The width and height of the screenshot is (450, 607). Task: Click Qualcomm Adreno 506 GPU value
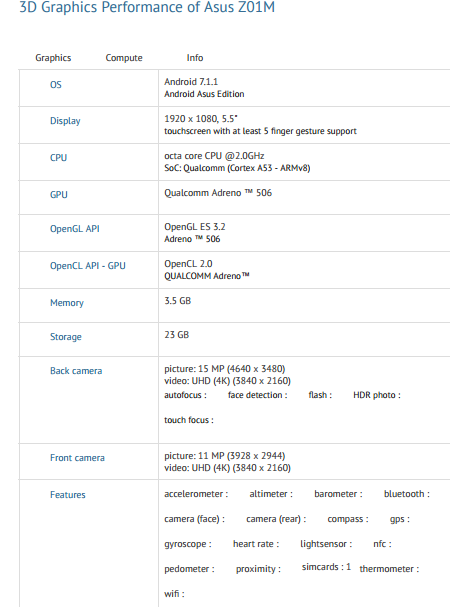coord(218,193)
